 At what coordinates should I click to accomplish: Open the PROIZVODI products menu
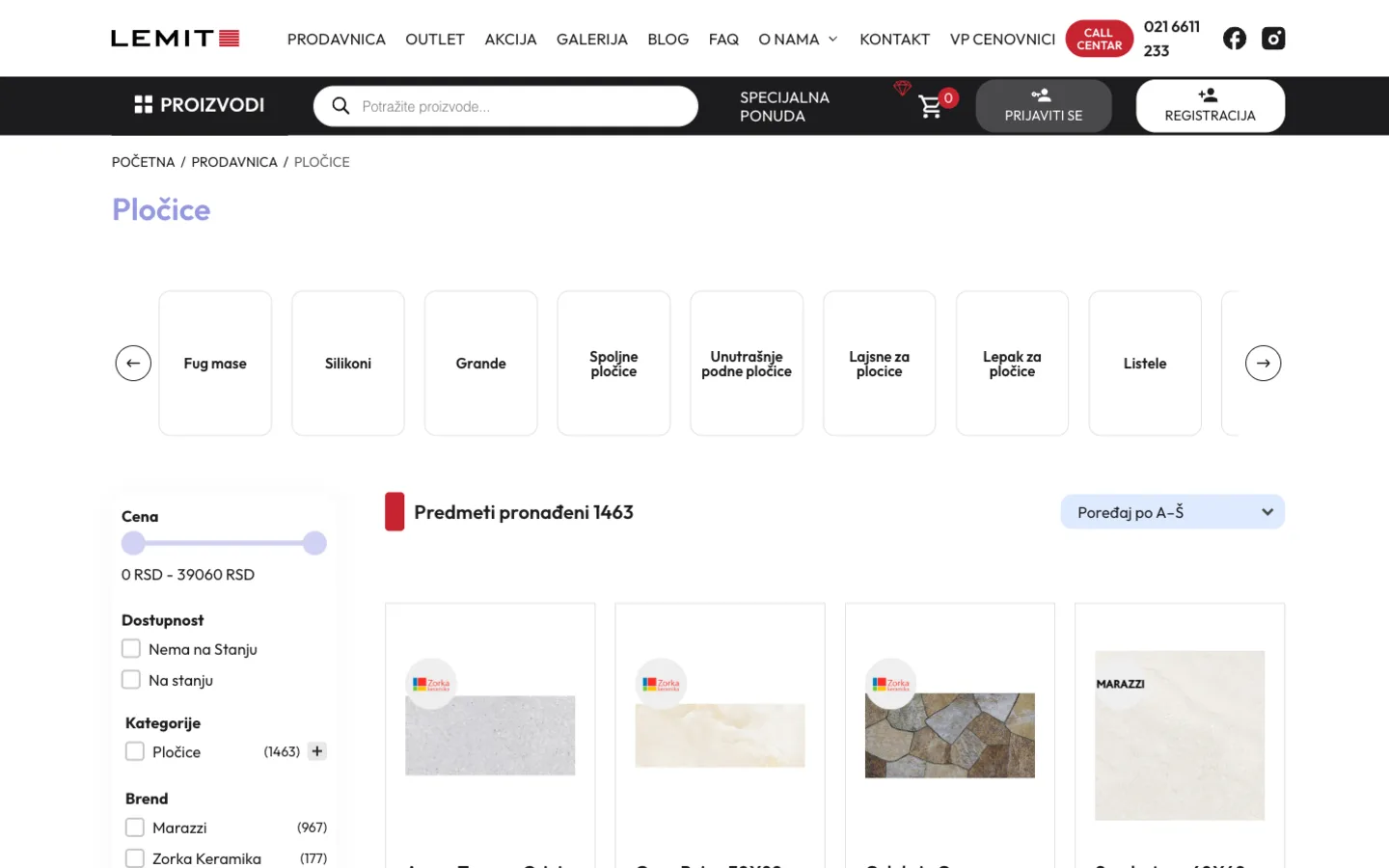[x=200, y=105]
